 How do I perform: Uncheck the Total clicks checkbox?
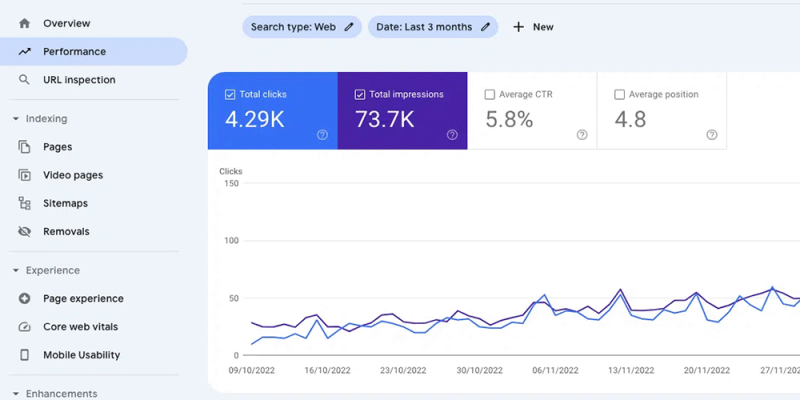click(230, 95)
